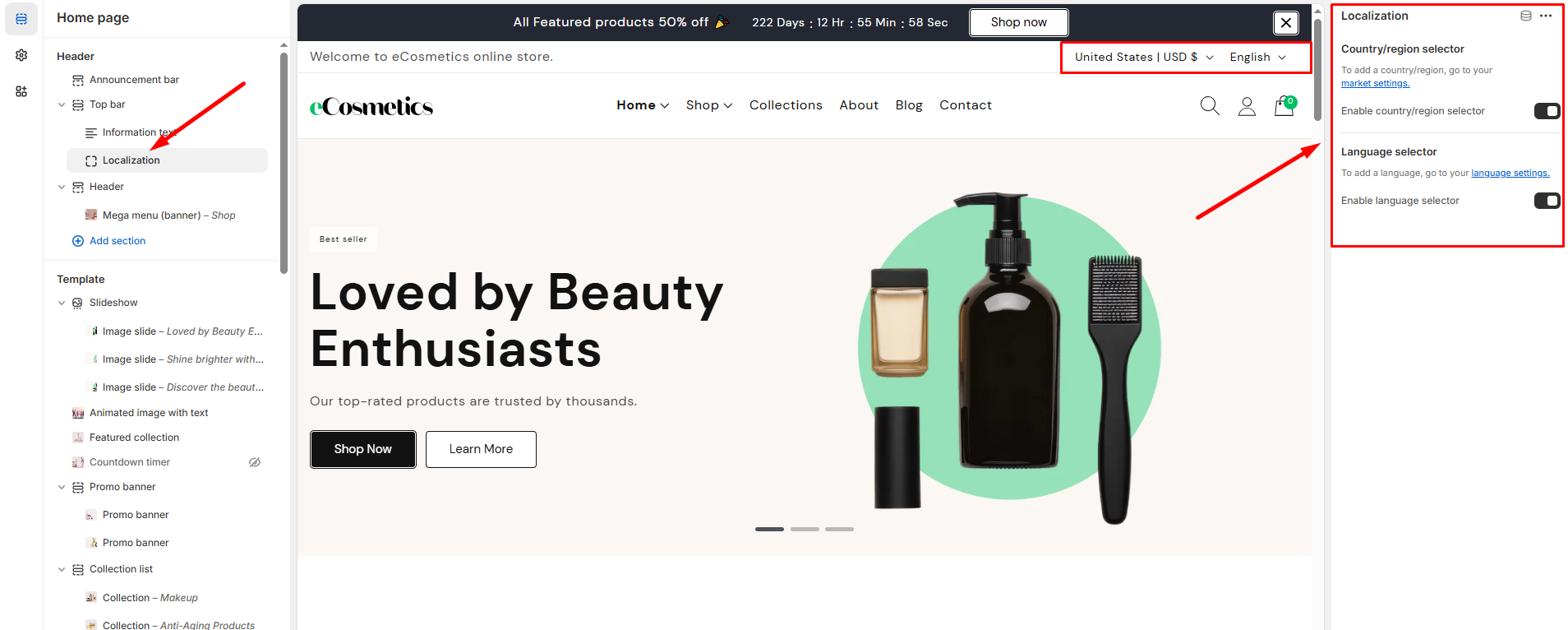The height and width of the screenshot is (630, 1568).
Task: Go to Collections in store navigation
Action: pos(786,105)
